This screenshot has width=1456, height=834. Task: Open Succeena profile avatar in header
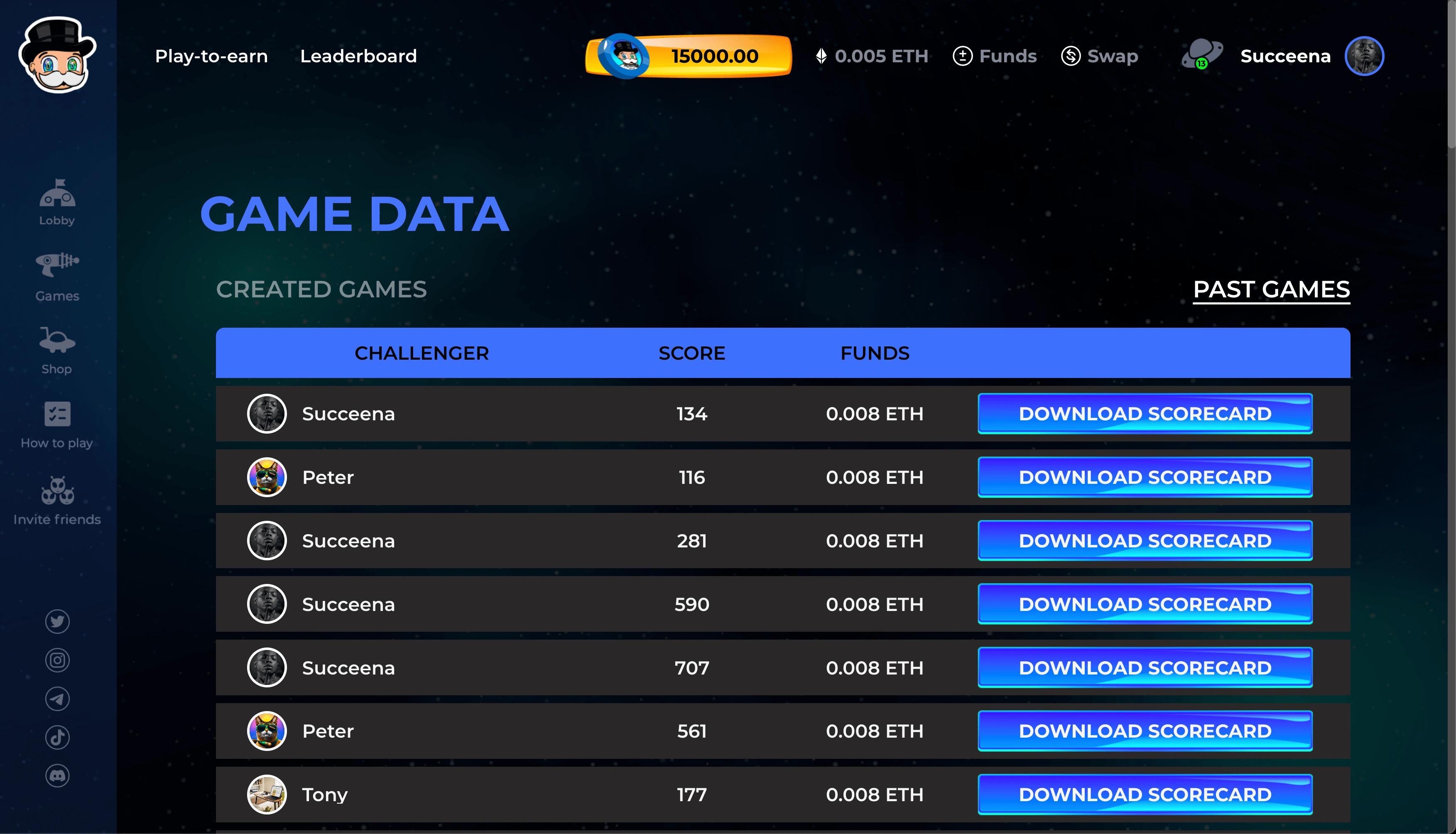tap(1364, 56)
